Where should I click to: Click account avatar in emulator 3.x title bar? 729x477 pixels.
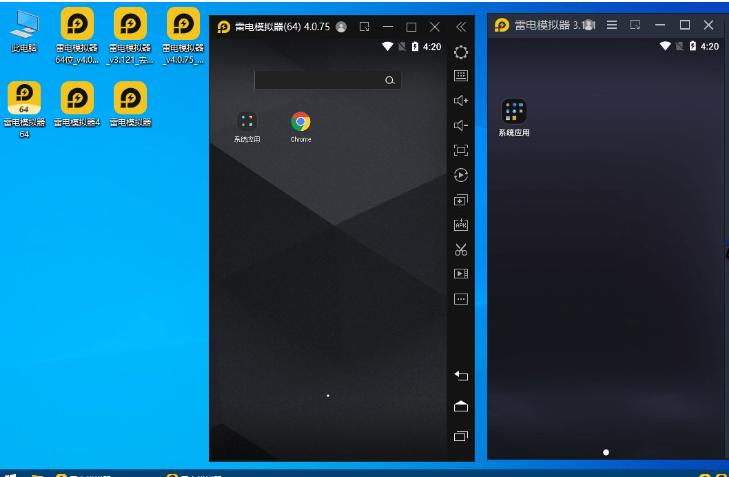pyautogui.click(x=589, y=25)
